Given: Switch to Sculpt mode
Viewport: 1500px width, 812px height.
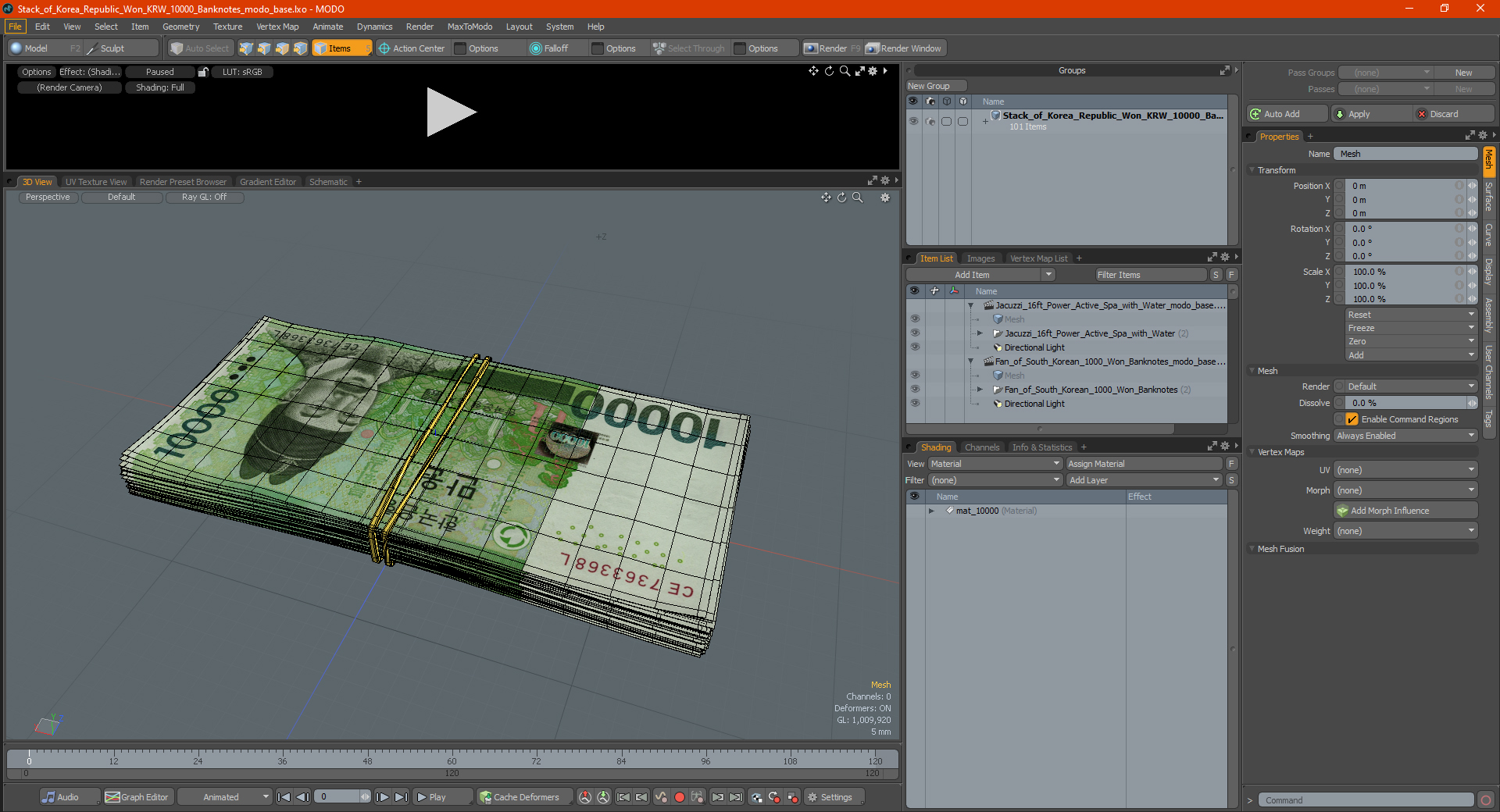Looking at the screenshot, I should [121, 48].
